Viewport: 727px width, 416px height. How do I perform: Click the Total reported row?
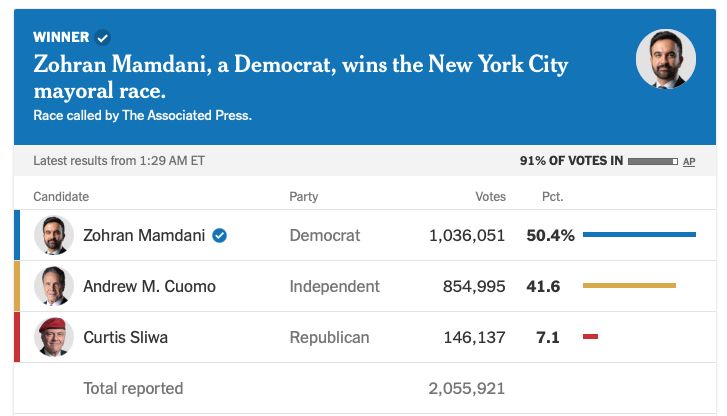pos(133,389)
